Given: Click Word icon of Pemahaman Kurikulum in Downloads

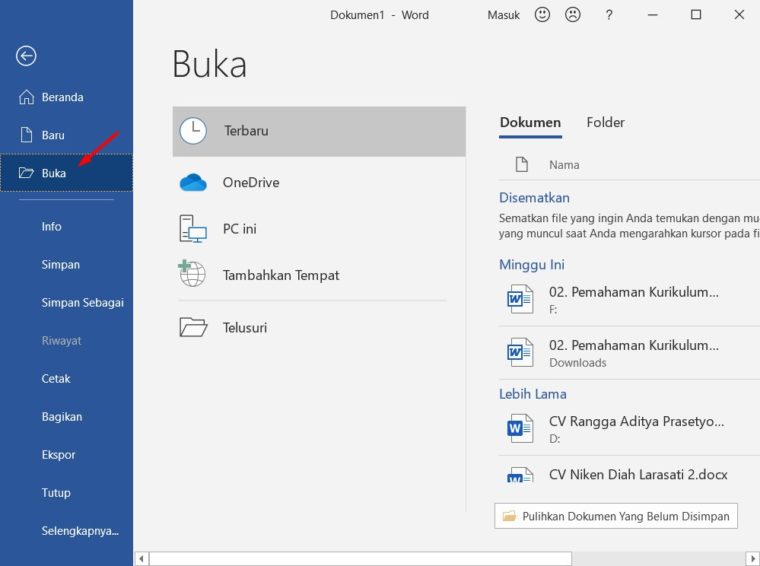Looking at the screenshot, I should pyautogui.click(x=520, y=352).
